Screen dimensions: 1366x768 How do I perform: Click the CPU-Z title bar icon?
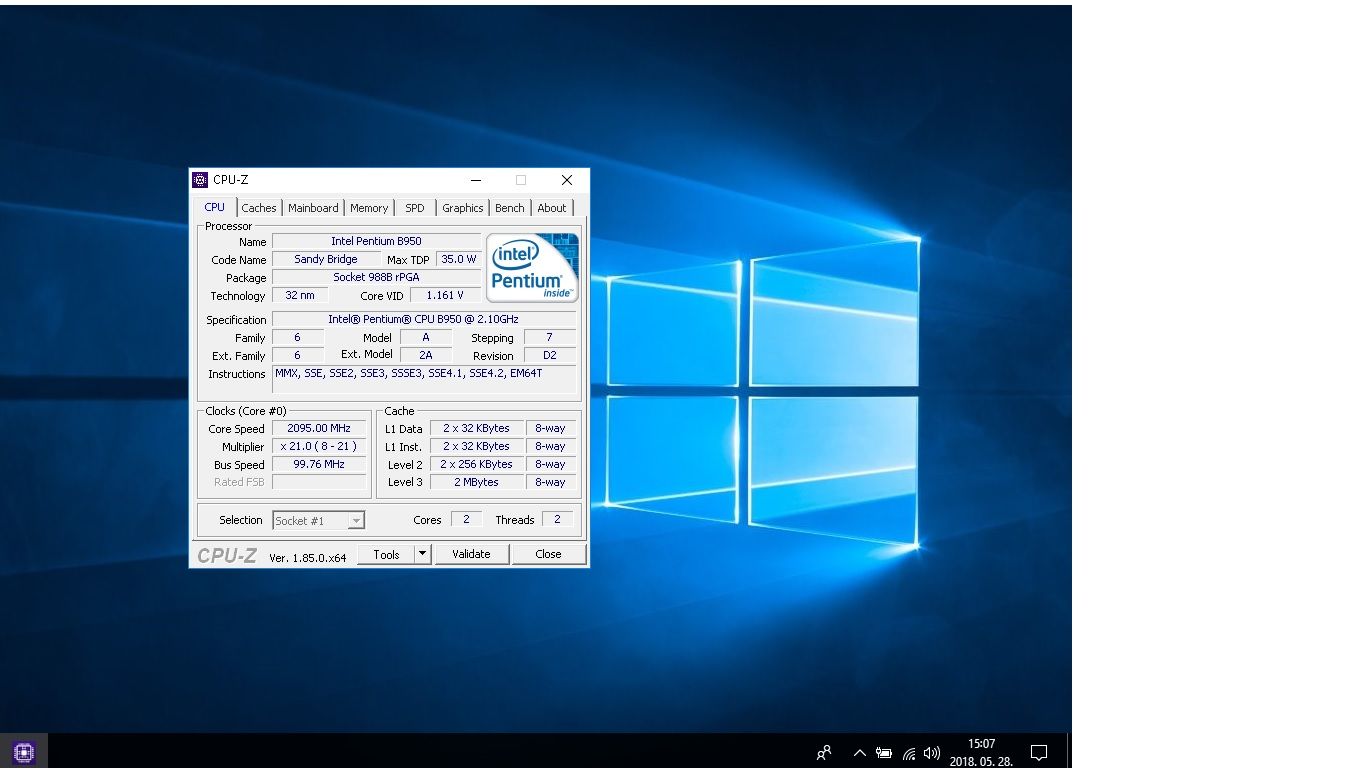coord(200,180)
